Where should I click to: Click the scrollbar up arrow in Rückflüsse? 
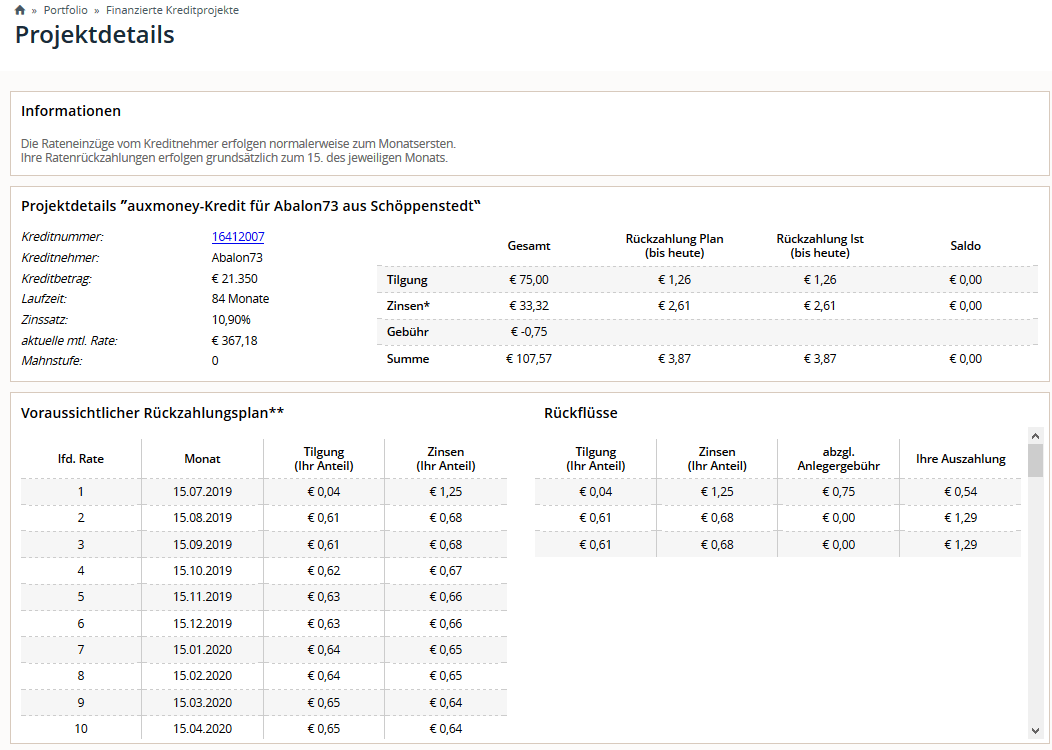(x=1035, y=436)
